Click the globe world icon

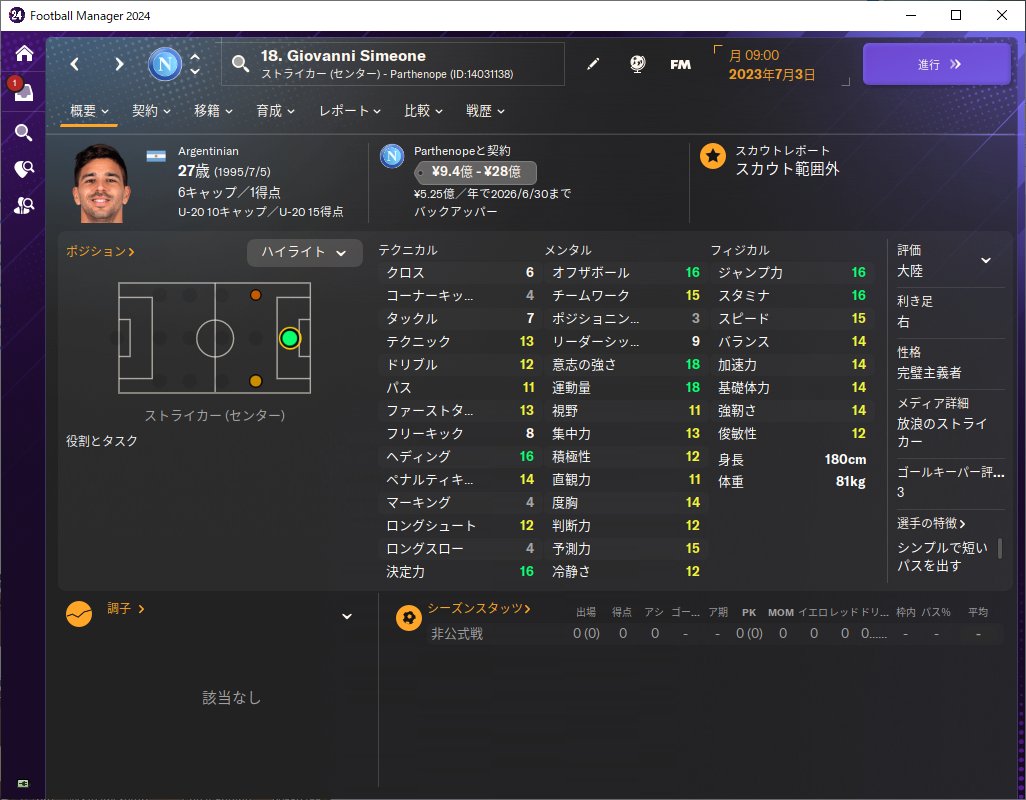[x=637, y=64]
